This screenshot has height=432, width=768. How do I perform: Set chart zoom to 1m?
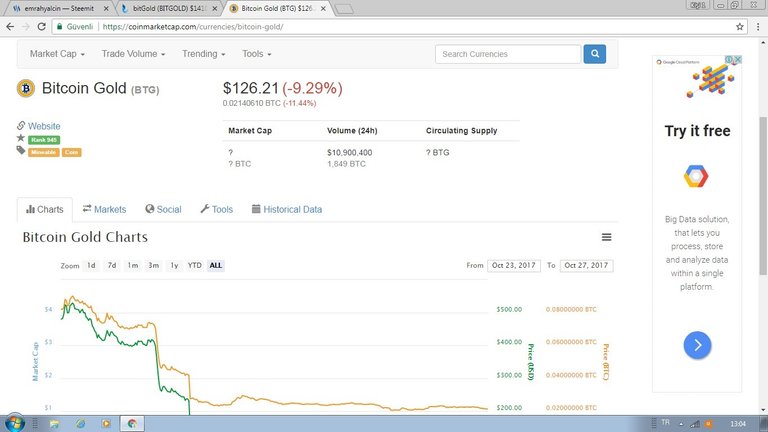tap(133, 265)
